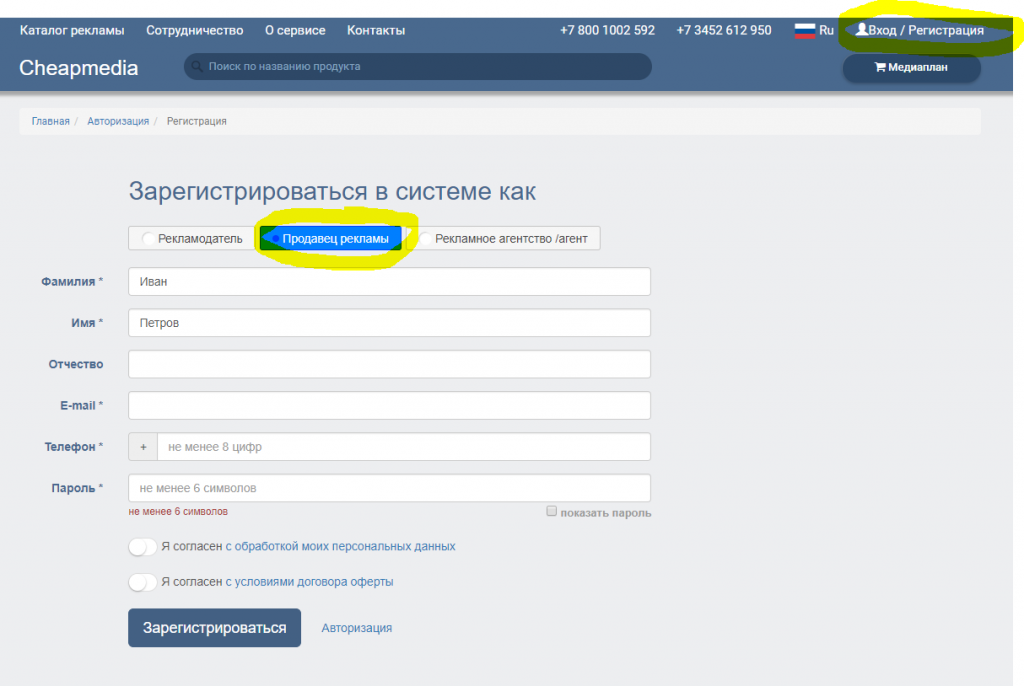Go to the Контакты page
The height and width of the screenshot is (686, 1024).
pos(376,31)
